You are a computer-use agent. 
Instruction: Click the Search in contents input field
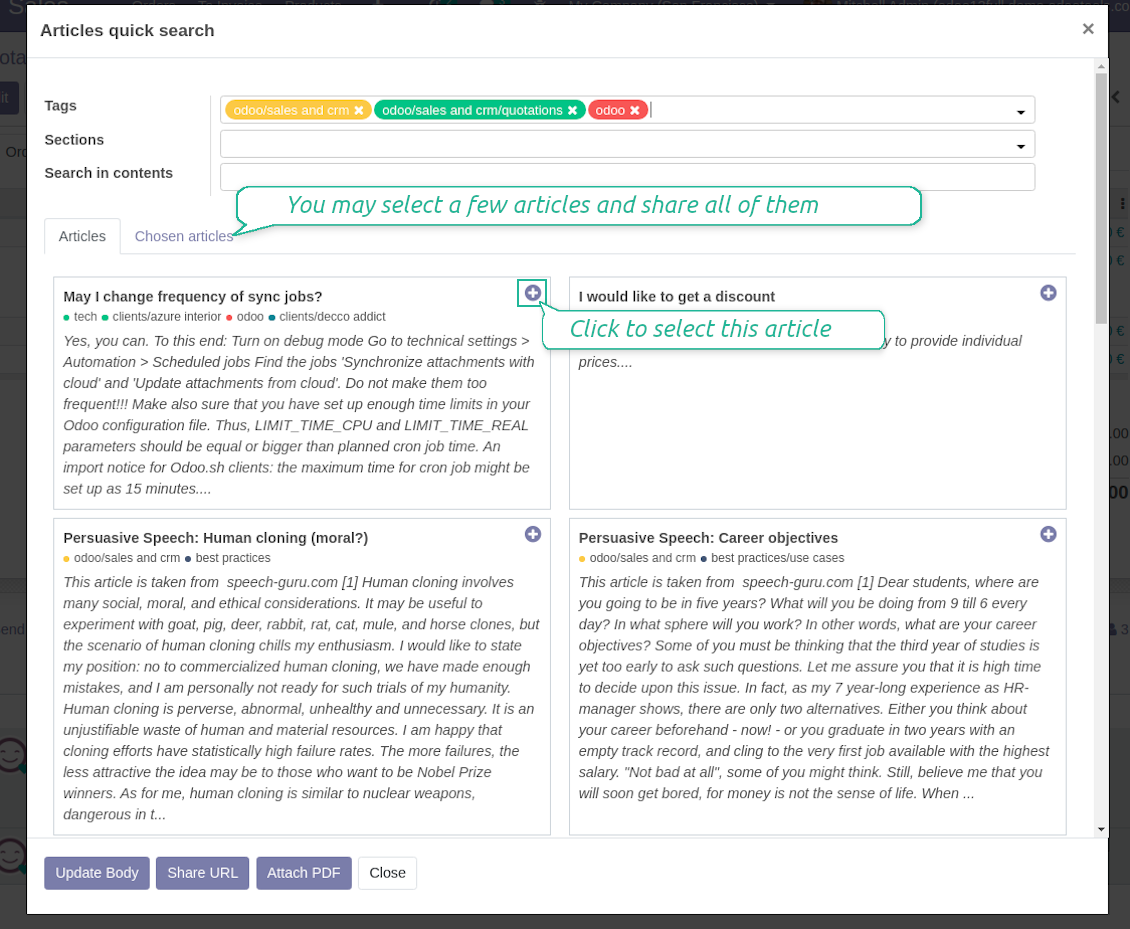pos(627,177)
